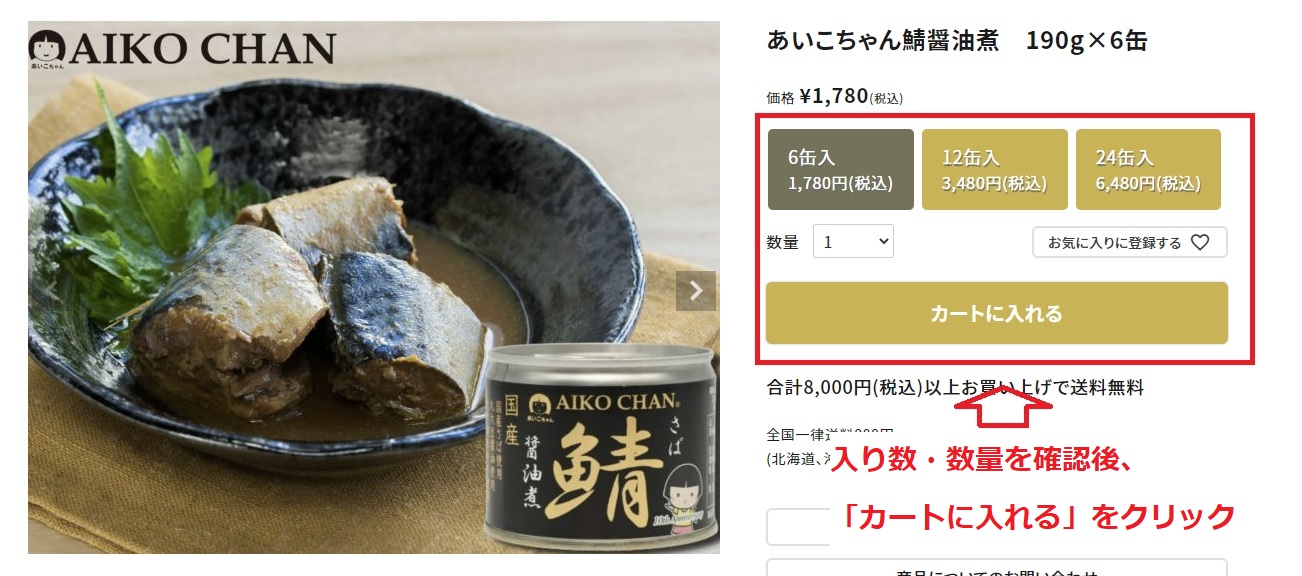Screen dimensions: 1302x576
Task: Pick the 24缶入 6,480円 option
Action: pos(1148,169)
